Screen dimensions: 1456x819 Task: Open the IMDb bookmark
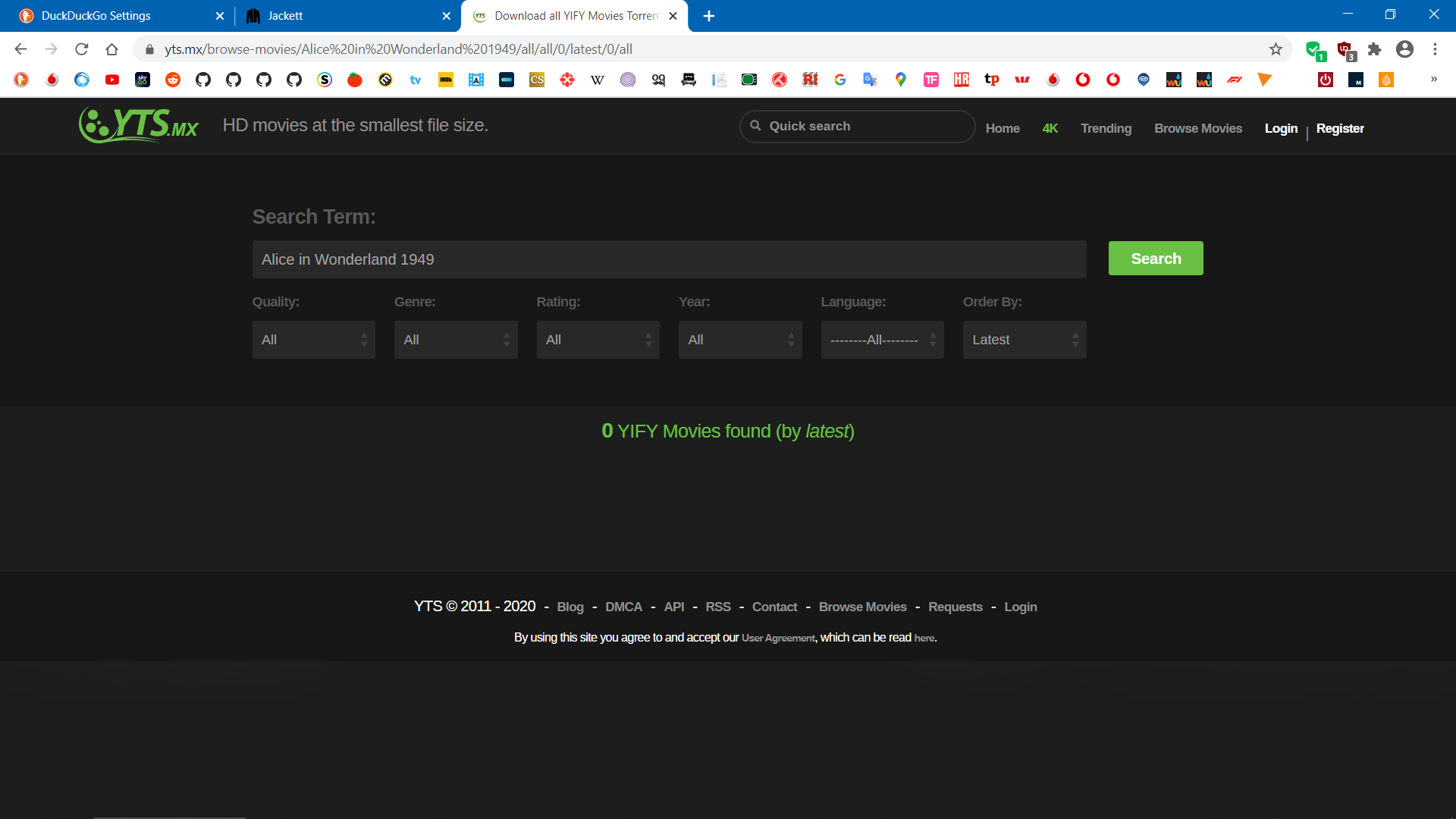(446, 80)
